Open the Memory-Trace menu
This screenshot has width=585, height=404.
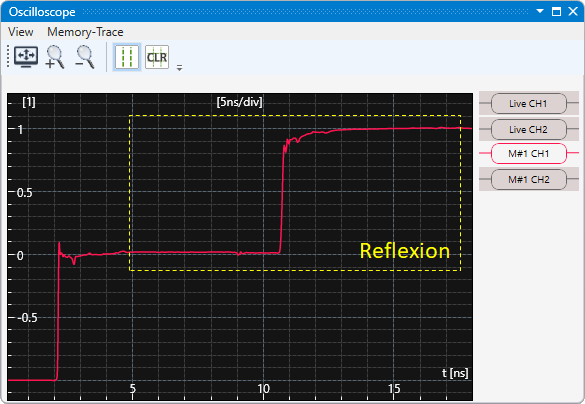pos(85,32)
